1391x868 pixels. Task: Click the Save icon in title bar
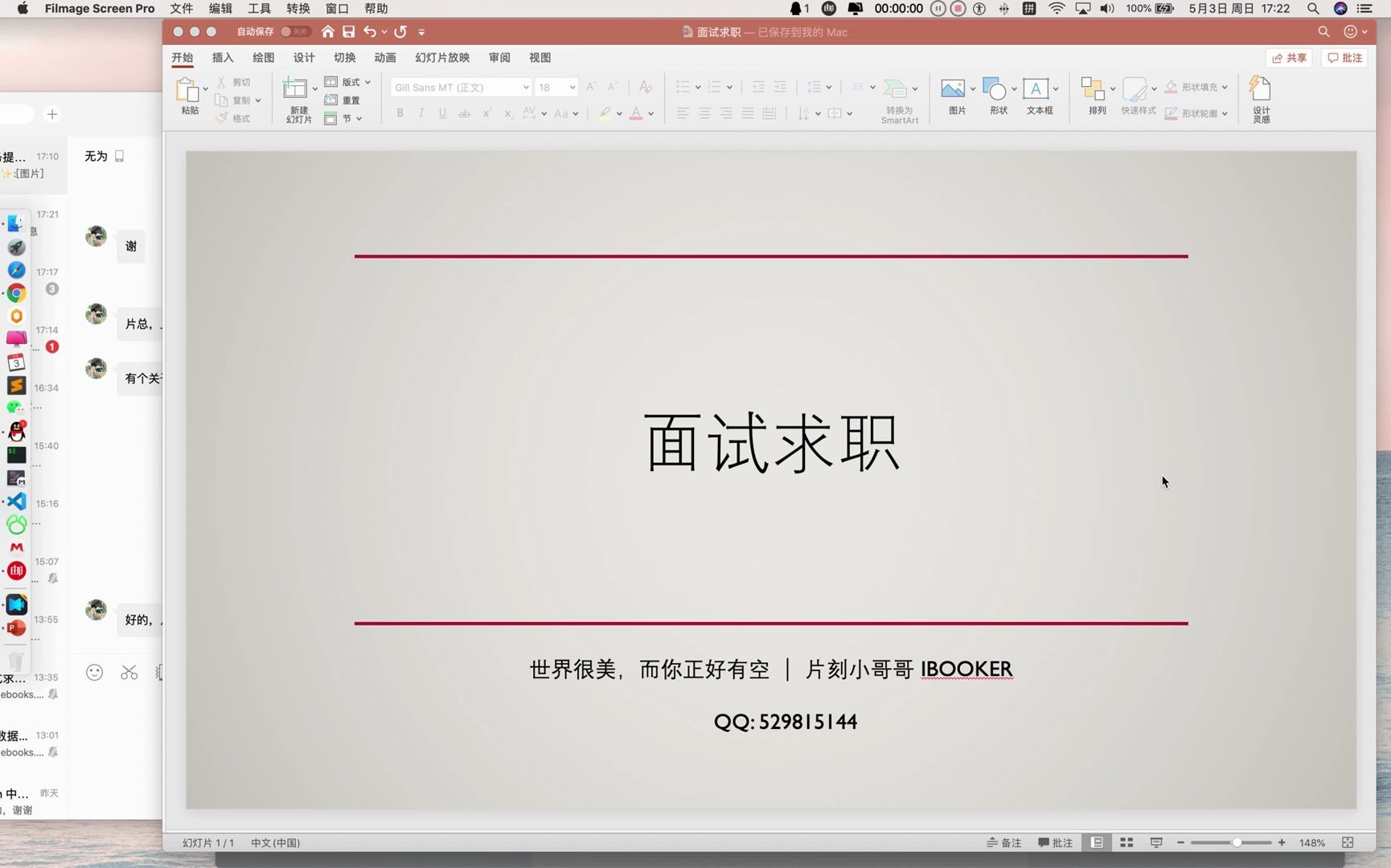[x=348, y=31]
